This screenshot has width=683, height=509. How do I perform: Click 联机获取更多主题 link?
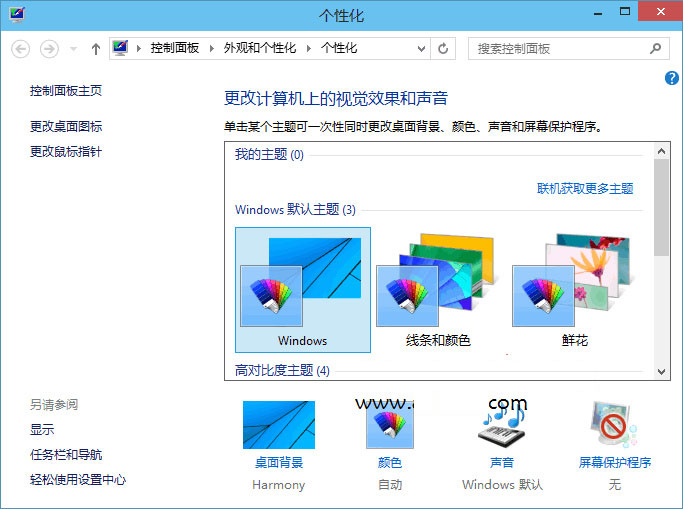coord(585,188)
